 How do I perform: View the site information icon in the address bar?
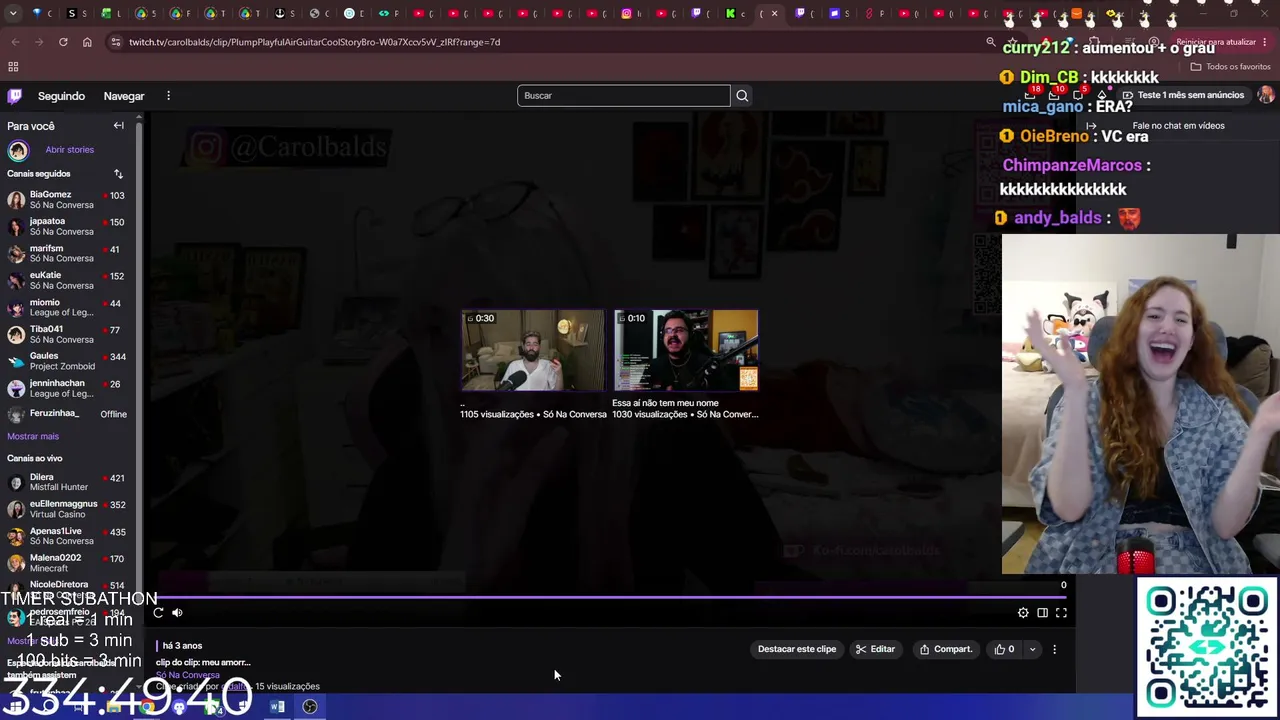(116, 42)
